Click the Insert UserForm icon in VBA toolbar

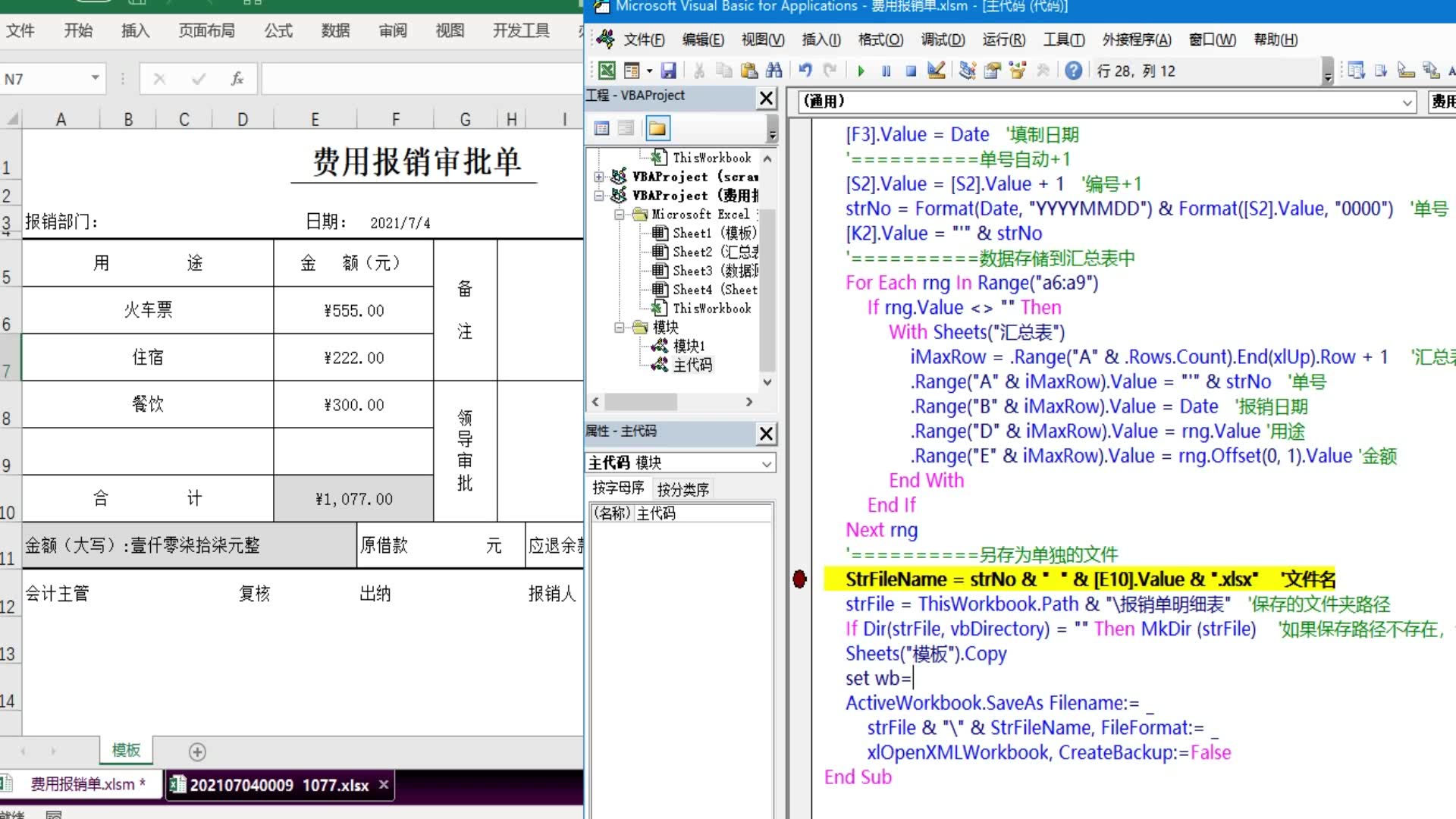pyautogui.click(x=632, y=71)
